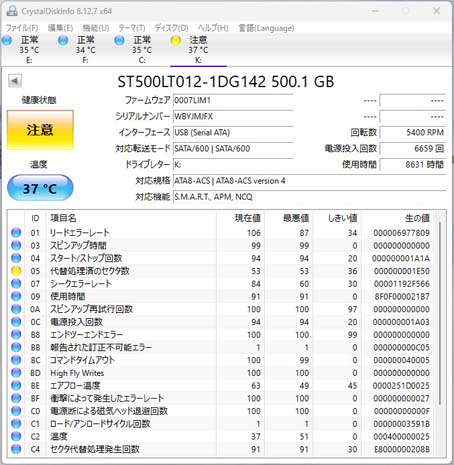Select the リードエラーレート attribute name

pyautogui.click(x=79, y=232)
